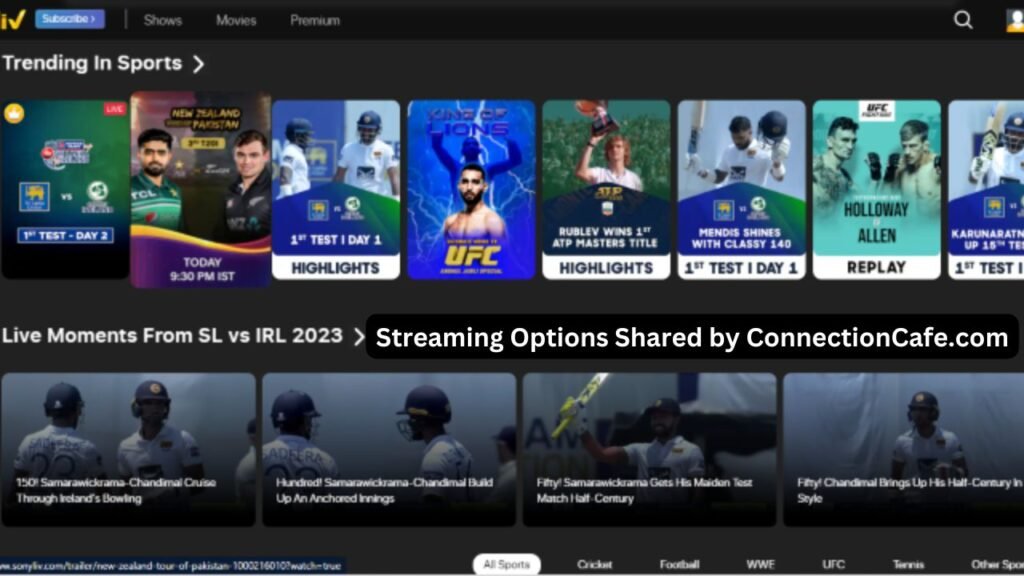Open Live Moments From SL vs IRL 2023 heading
Image resolution: width=1024 pixels, height=576 pixels.
pos(172,336)
